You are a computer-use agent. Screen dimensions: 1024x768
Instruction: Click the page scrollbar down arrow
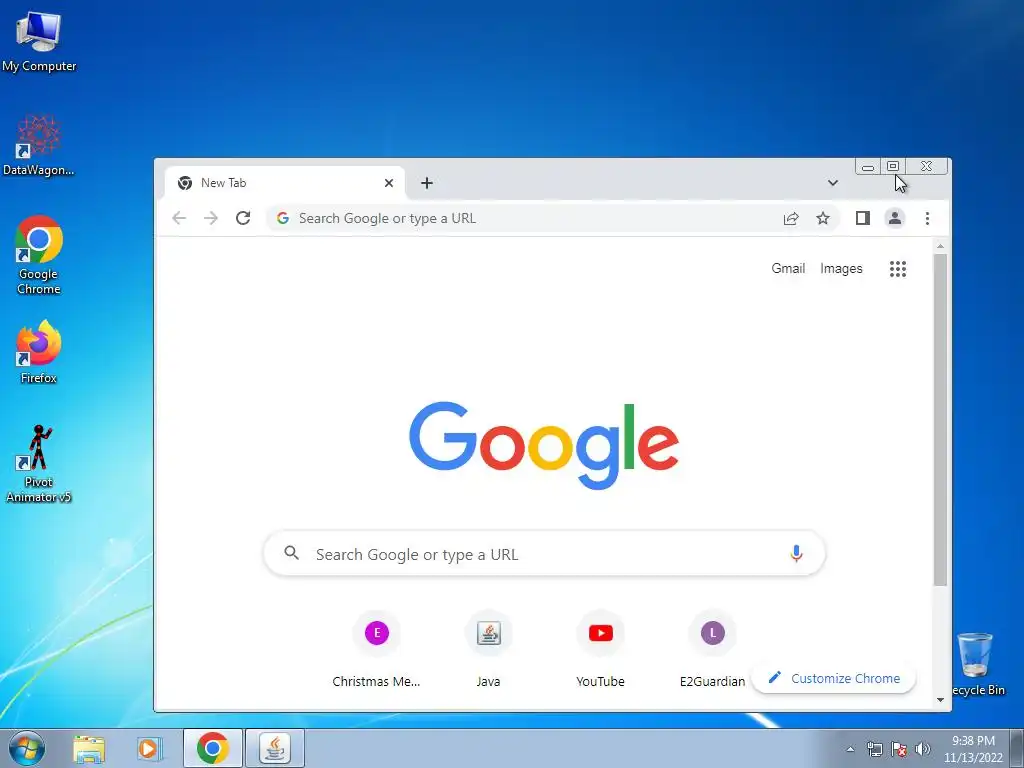(x=940, y=700)
